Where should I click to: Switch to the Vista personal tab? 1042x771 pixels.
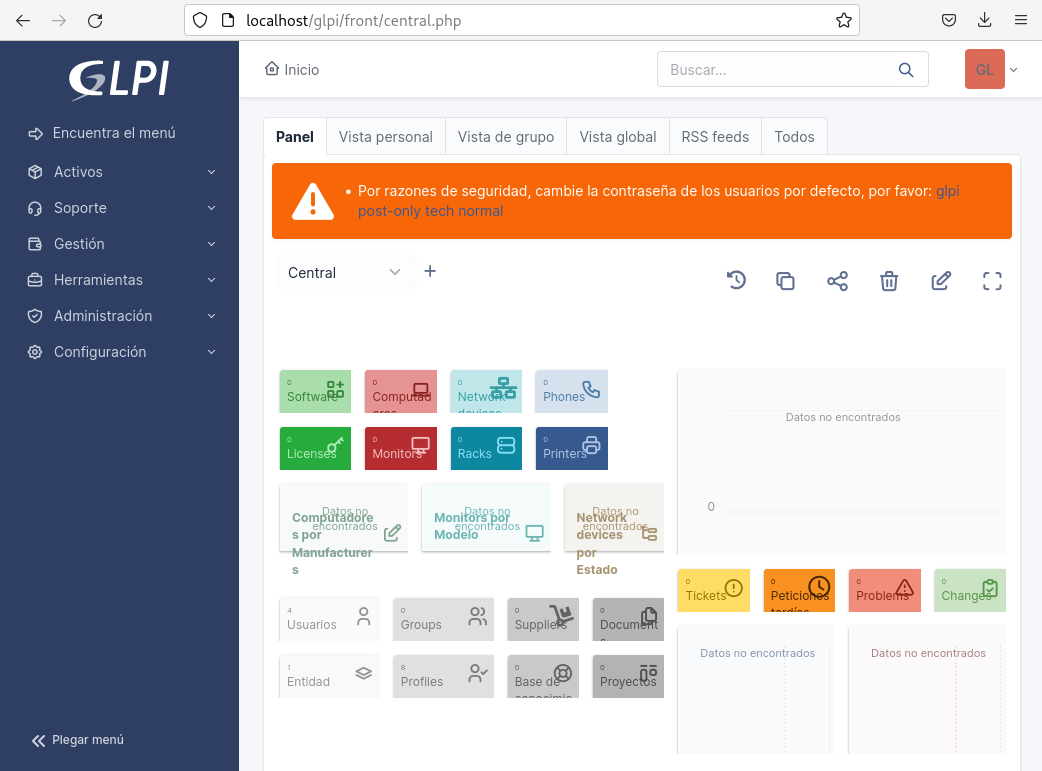click(385, 137)
